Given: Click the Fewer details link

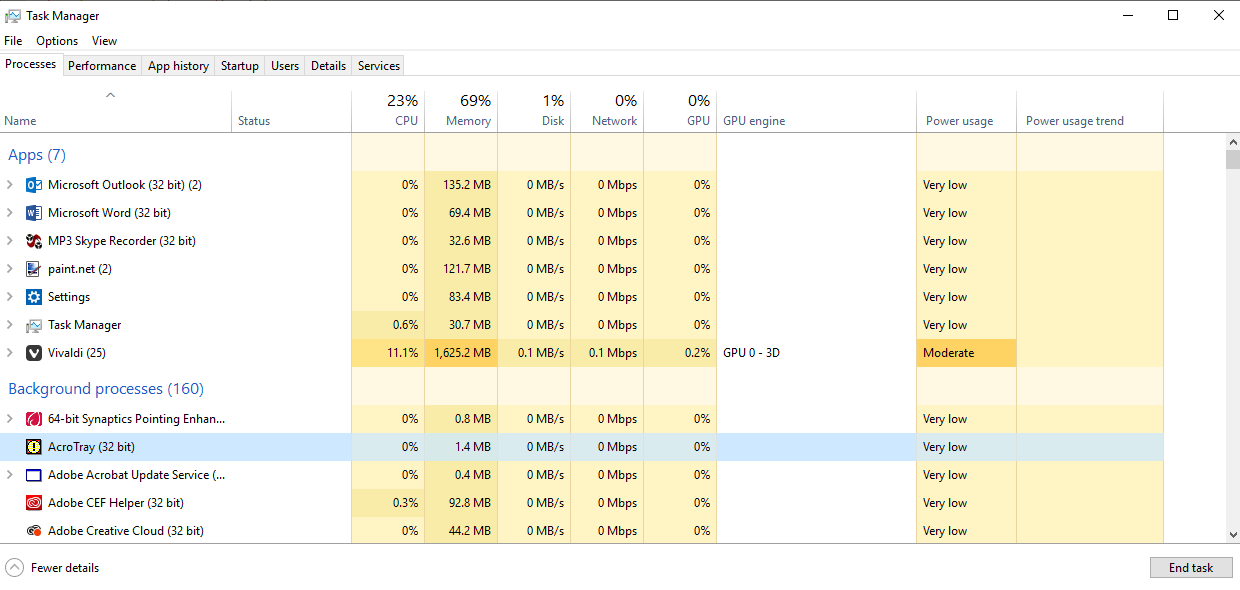Looking at the screenshot, I should [x=65, y=568].
